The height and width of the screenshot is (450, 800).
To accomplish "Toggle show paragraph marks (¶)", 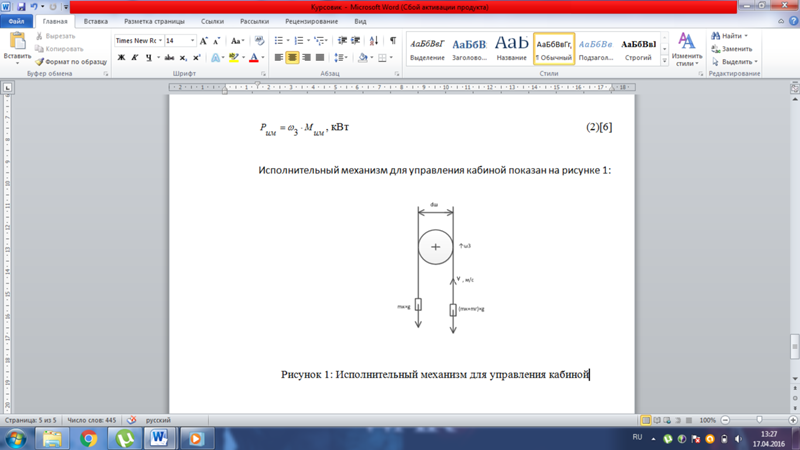I will [x=393, y=41].
